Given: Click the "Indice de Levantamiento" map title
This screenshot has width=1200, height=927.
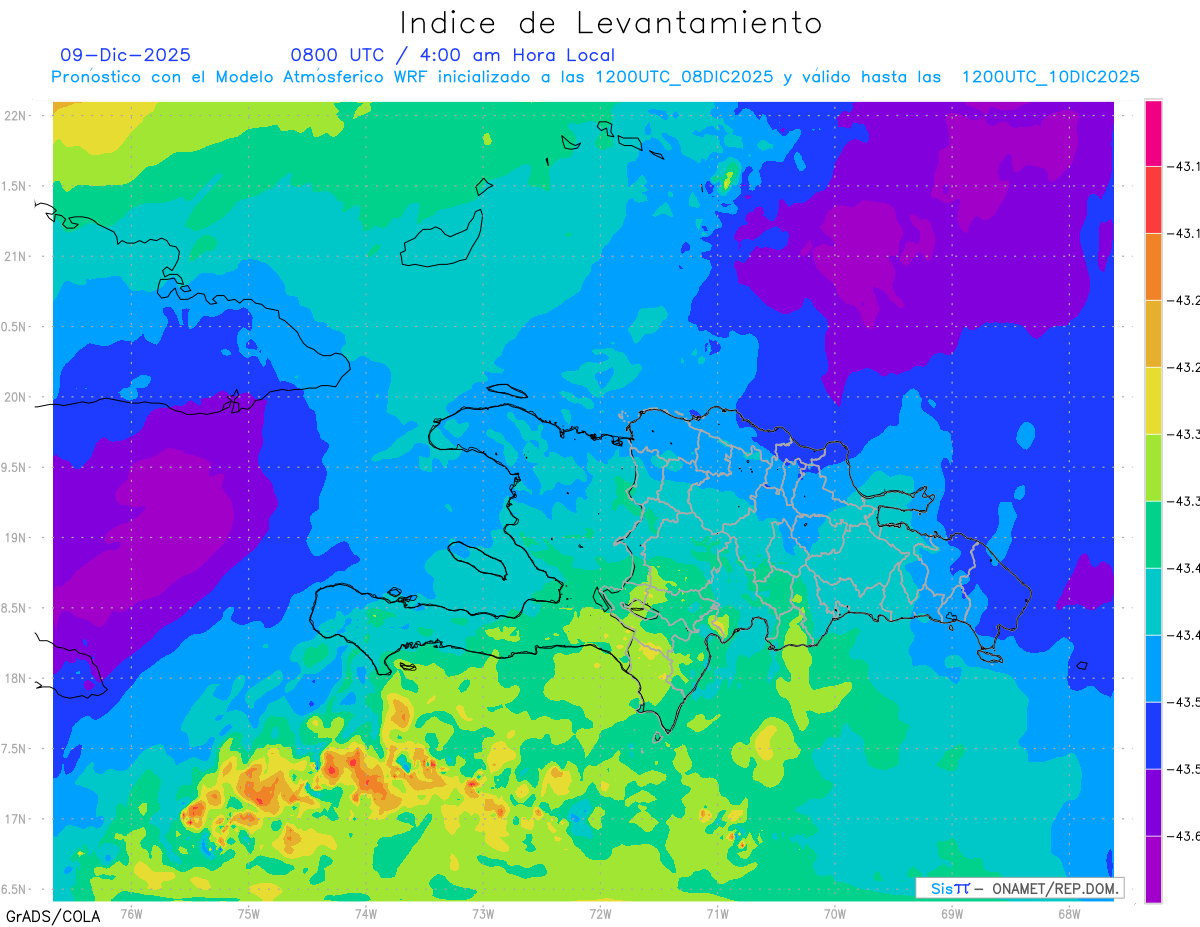Looking at the screenshot, I should [x=611, y=23].
